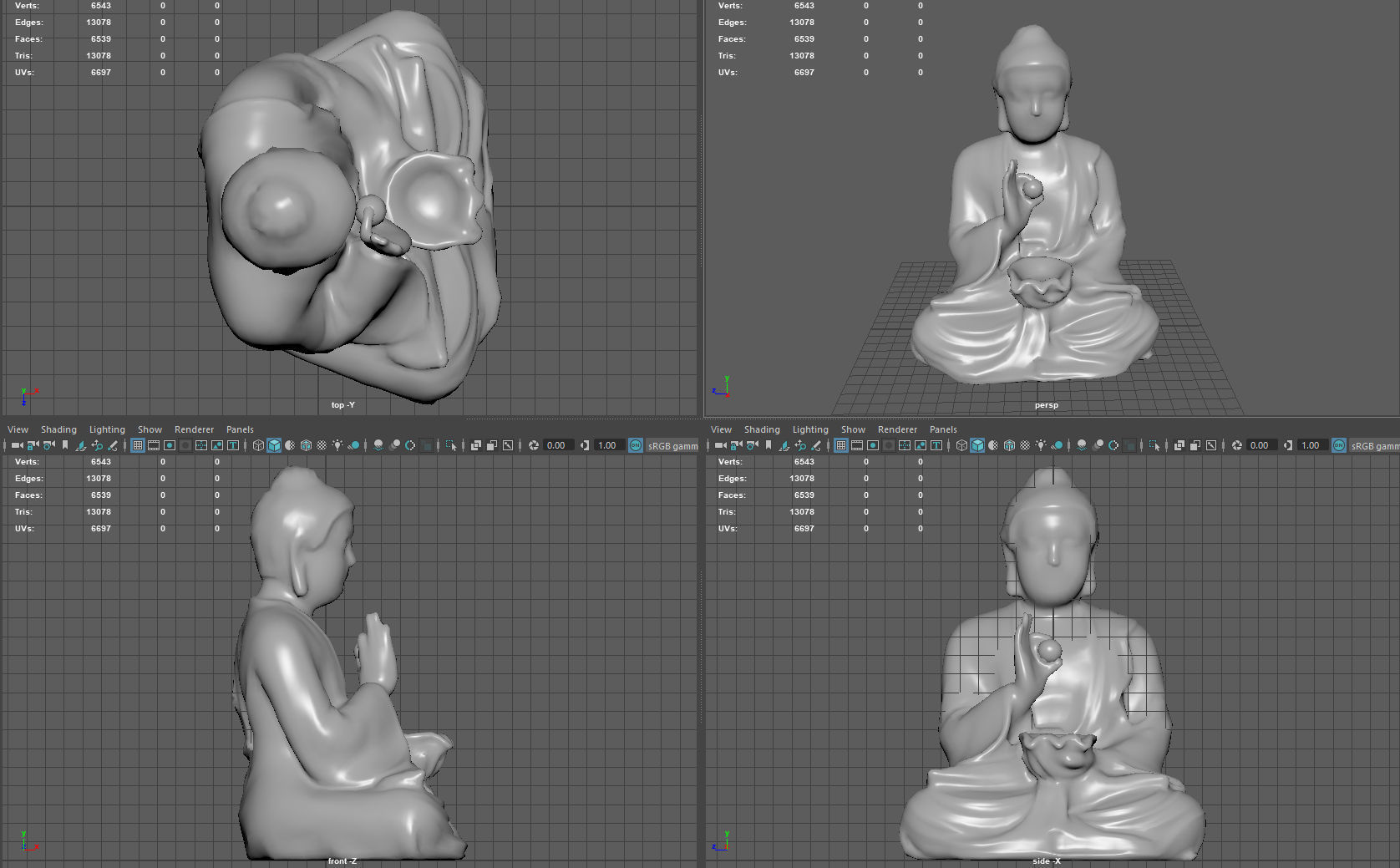Open Renderer menu of front -Z panel
This screenshot has height=868, width=1400.
[194, 429]
